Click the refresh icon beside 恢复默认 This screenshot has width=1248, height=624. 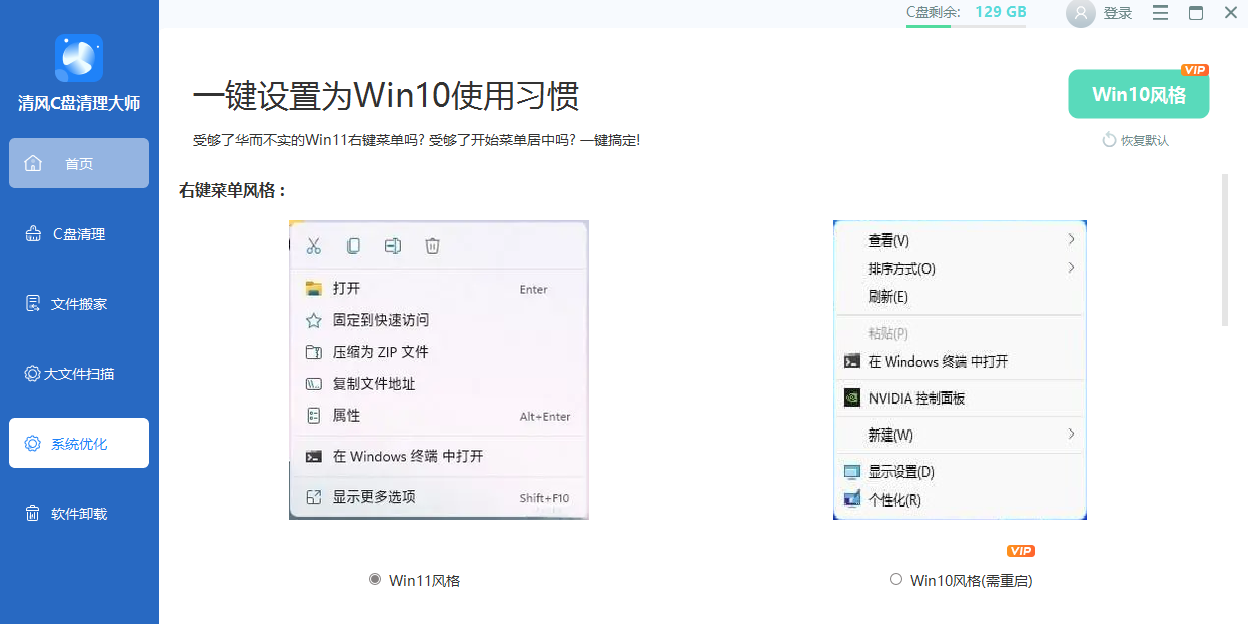(x=1109, y=140)
